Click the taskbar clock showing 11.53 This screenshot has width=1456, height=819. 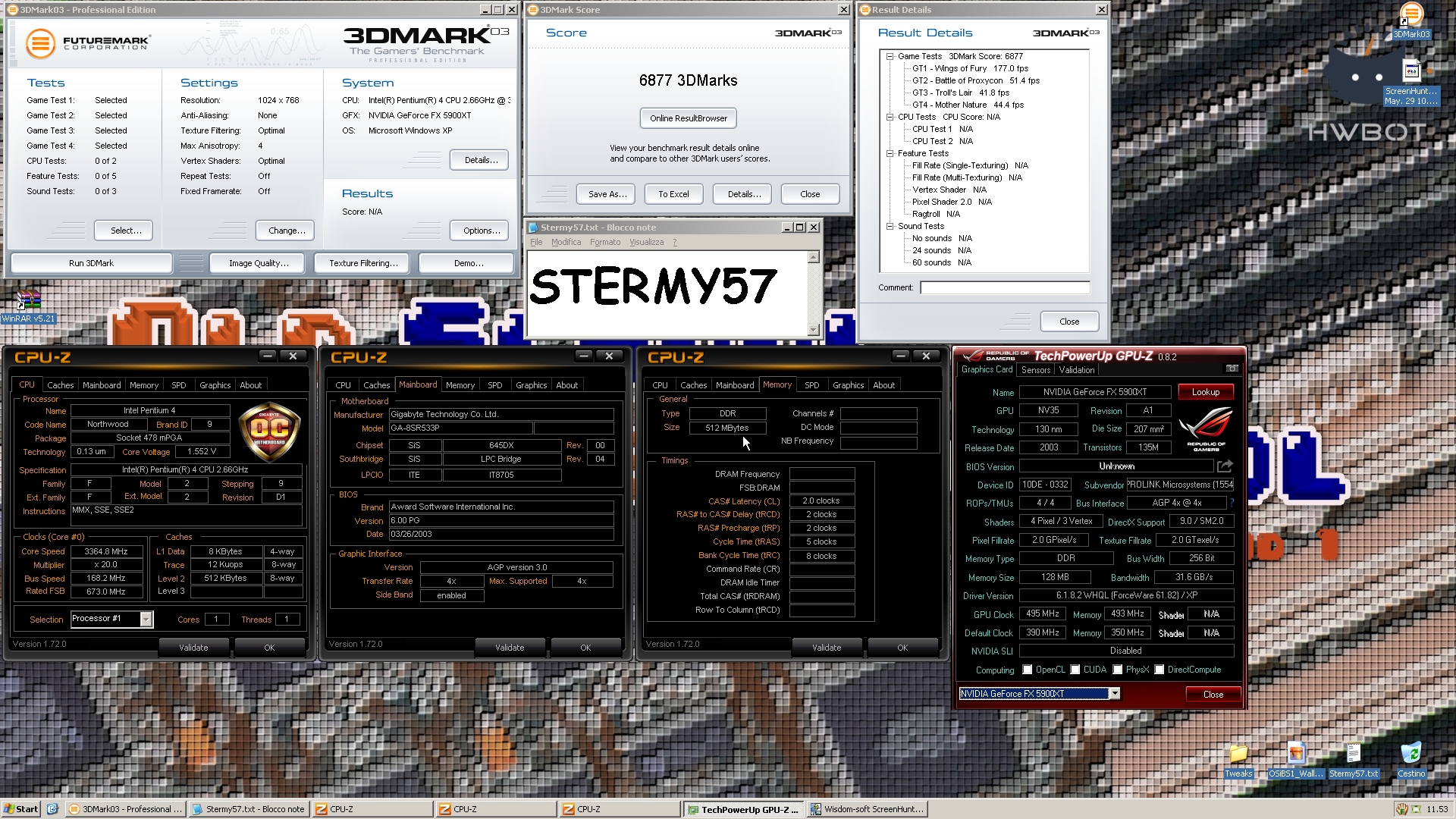tap(1436, 809)
